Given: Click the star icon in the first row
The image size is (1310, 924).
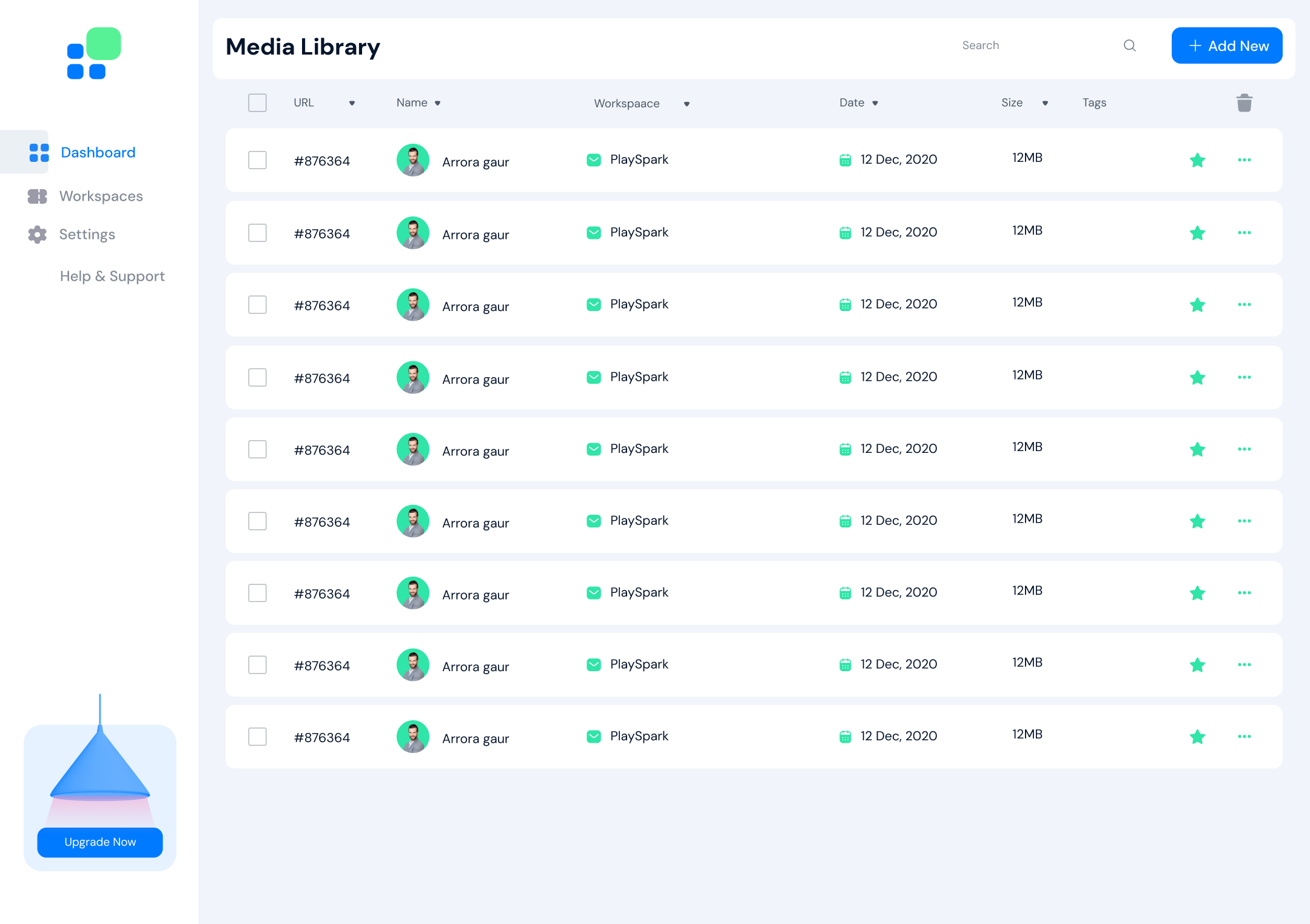Looking at the screenshot, I should pos(1197,161).
